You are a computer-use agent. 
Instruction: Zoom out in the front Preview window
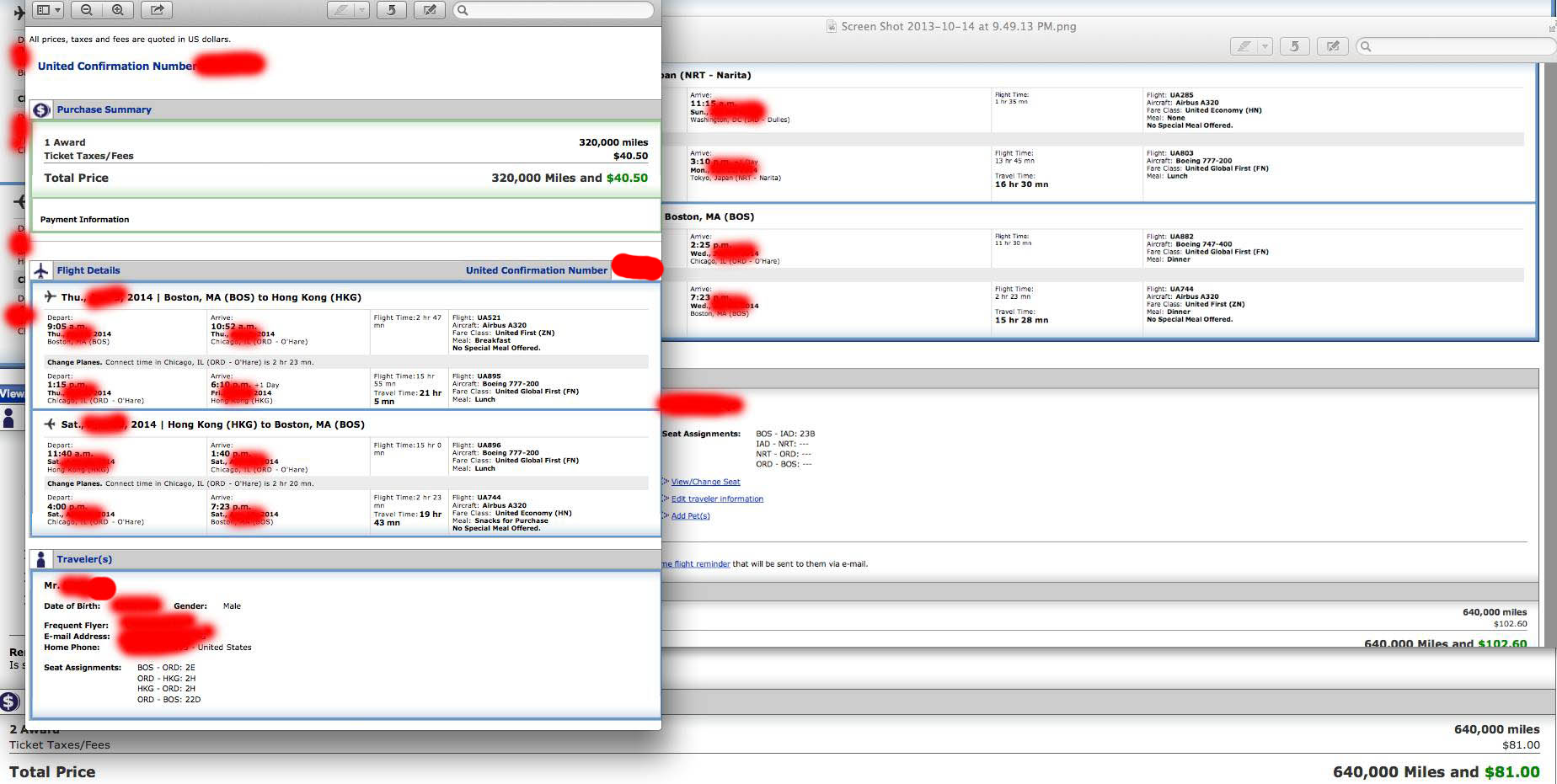[x=87, y=10]
